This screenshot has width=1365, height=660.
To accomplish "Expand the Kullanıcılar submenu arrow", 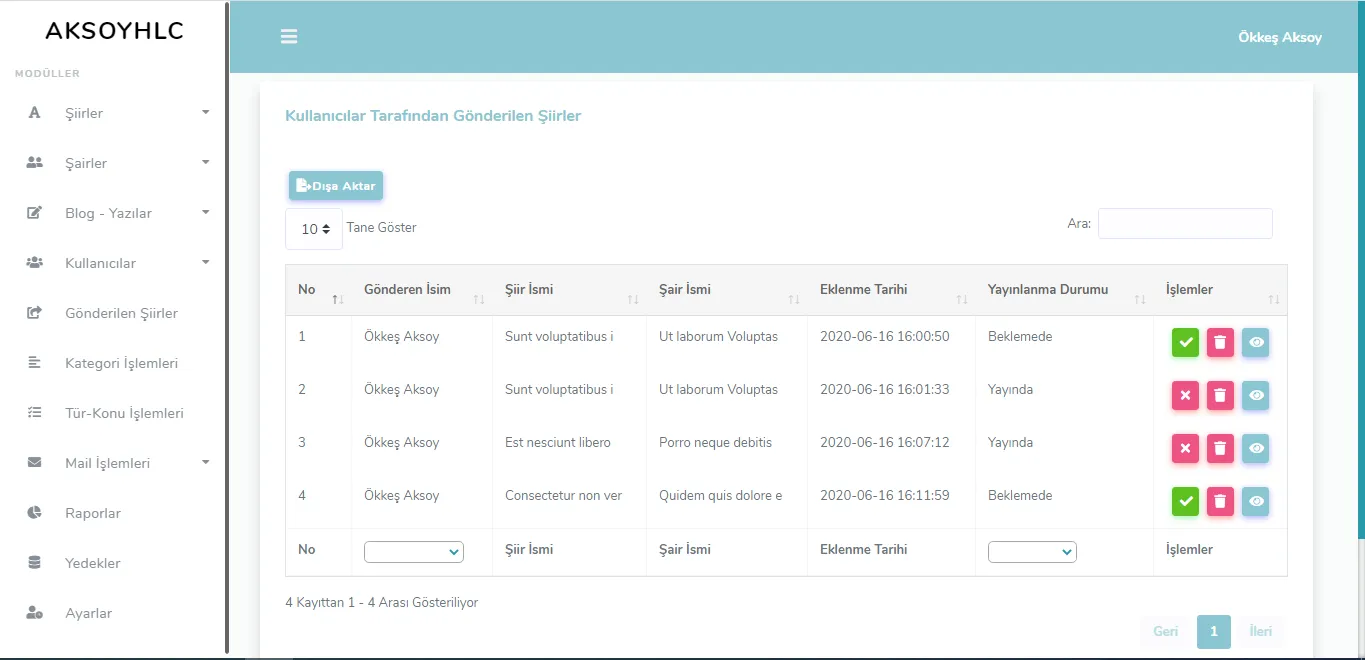I will coord(206,263).
